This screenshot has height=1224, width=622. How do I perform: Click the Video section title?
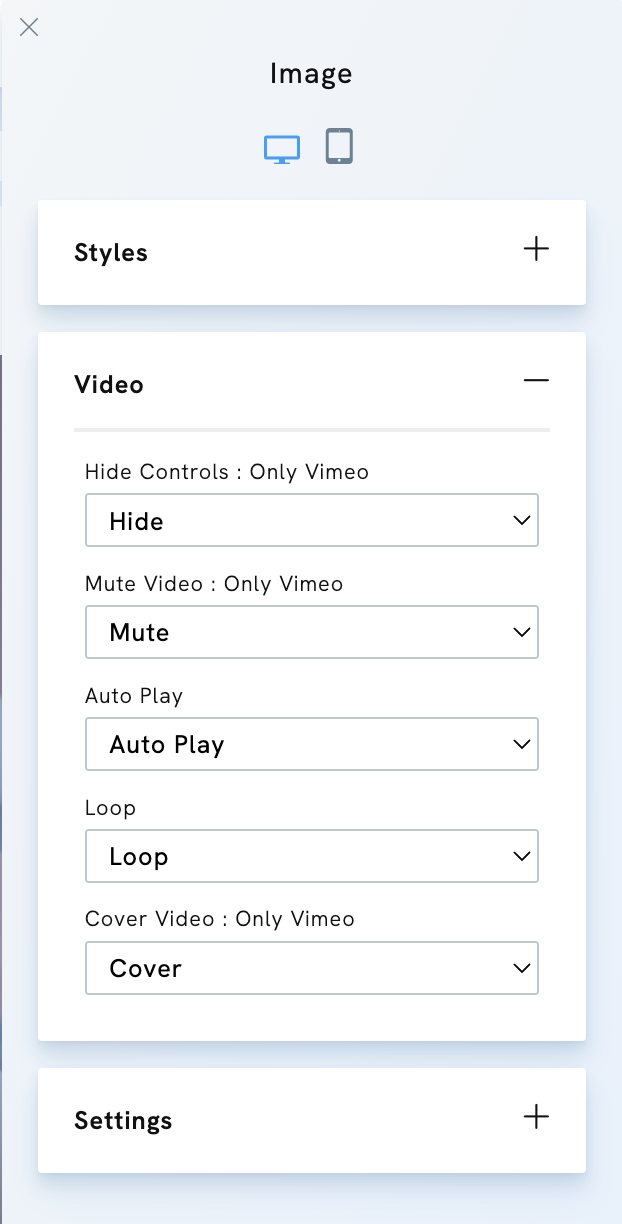[x=108, y=384]
